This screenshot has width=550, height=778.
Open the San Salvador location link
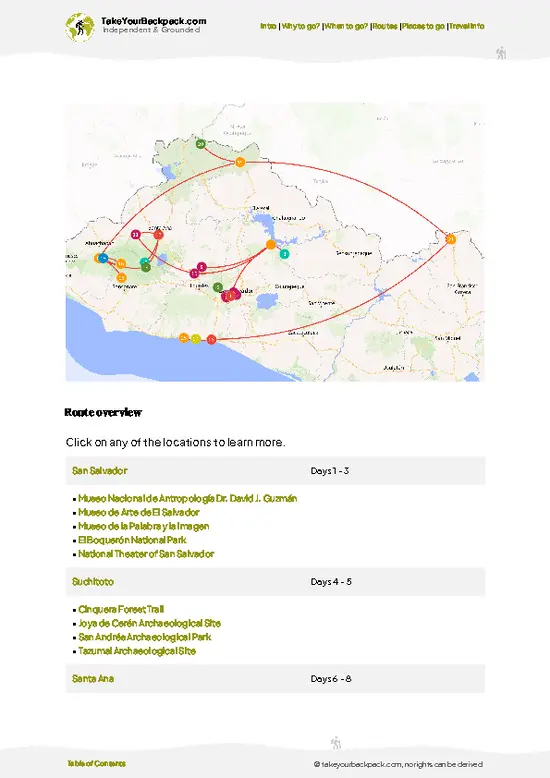tap(100, 470)
